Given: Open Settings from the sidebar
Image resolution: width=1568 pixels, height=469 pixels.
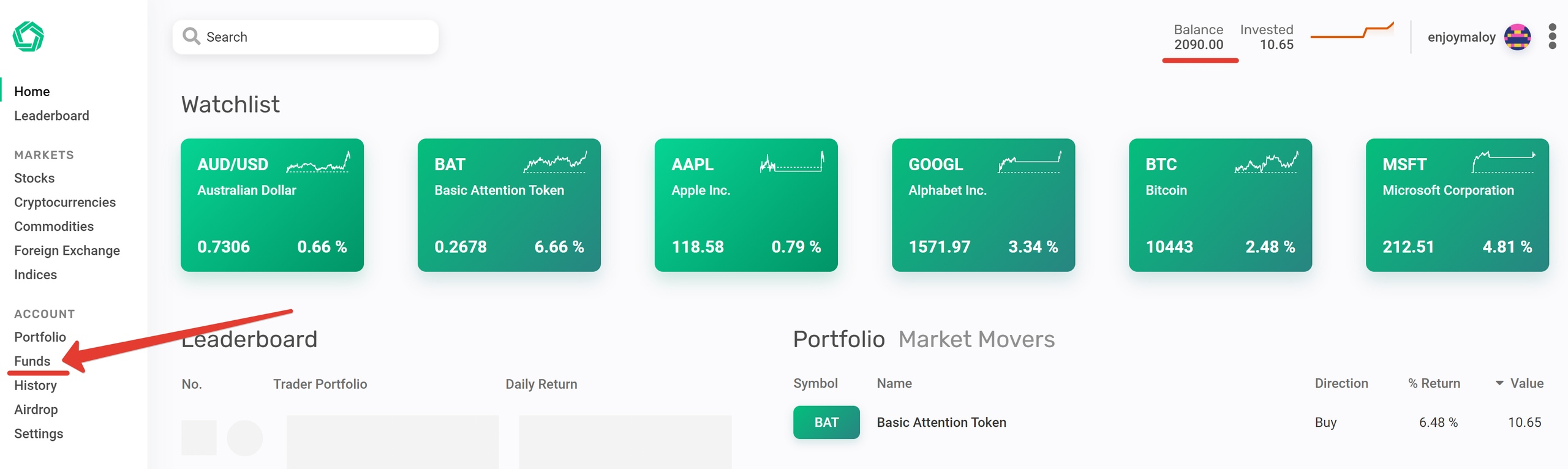Looking at the screenshot, I should (39, 433).
